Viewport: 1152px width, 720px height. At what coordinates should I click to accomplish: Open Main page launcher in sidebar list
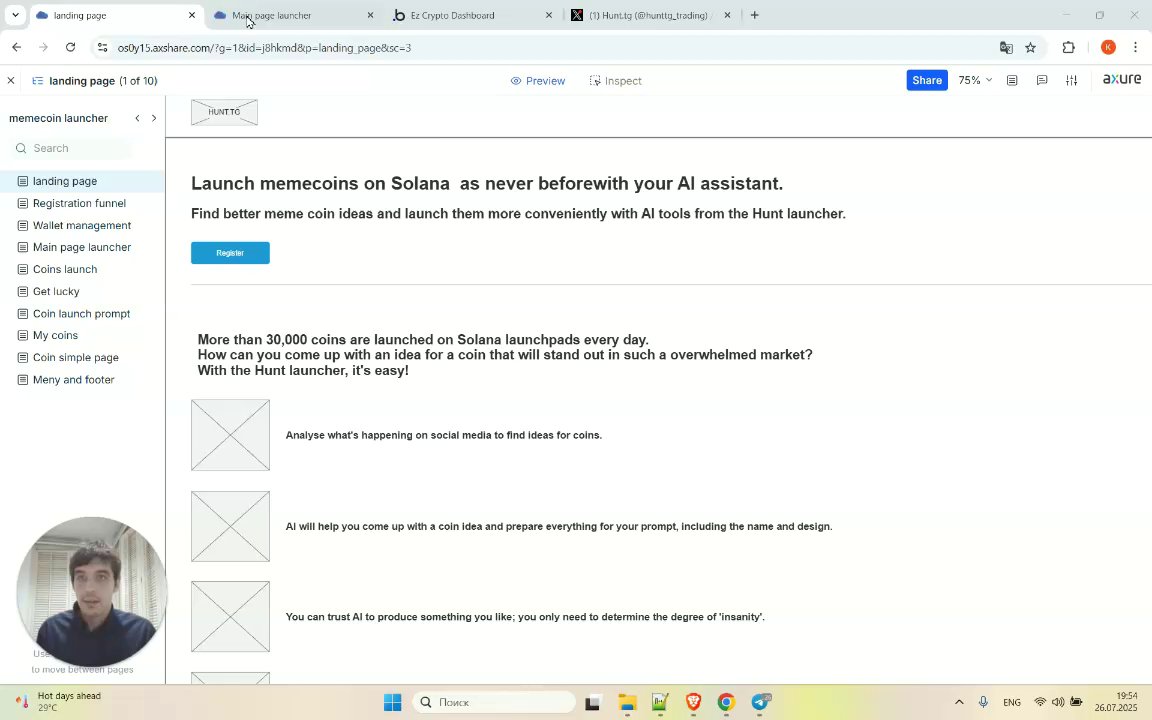click(x=82, y=248)
